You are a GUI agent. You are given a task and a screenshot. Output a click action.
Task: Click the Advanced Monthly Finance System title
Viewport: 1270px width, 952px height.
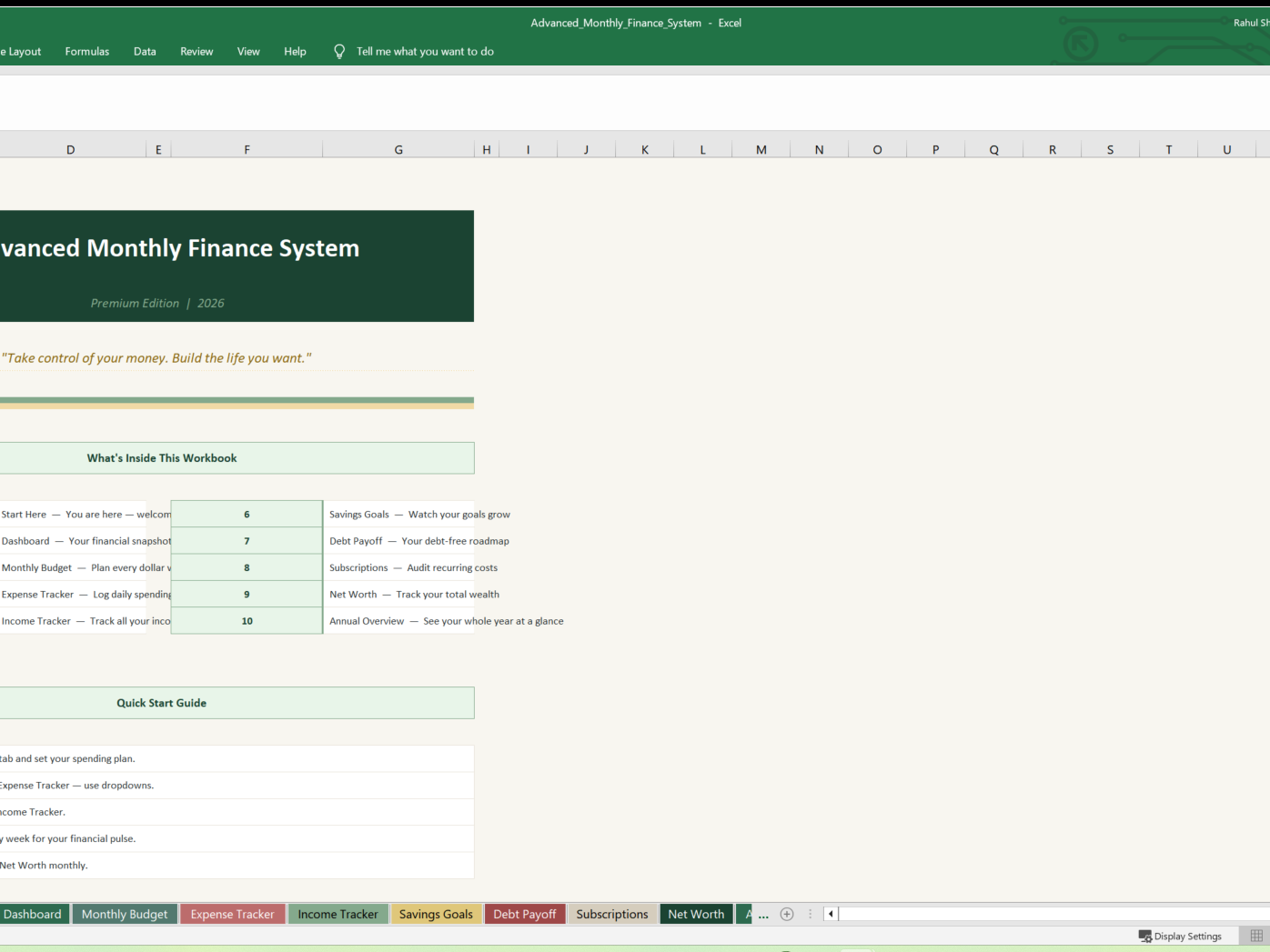[x=180, y=248]
